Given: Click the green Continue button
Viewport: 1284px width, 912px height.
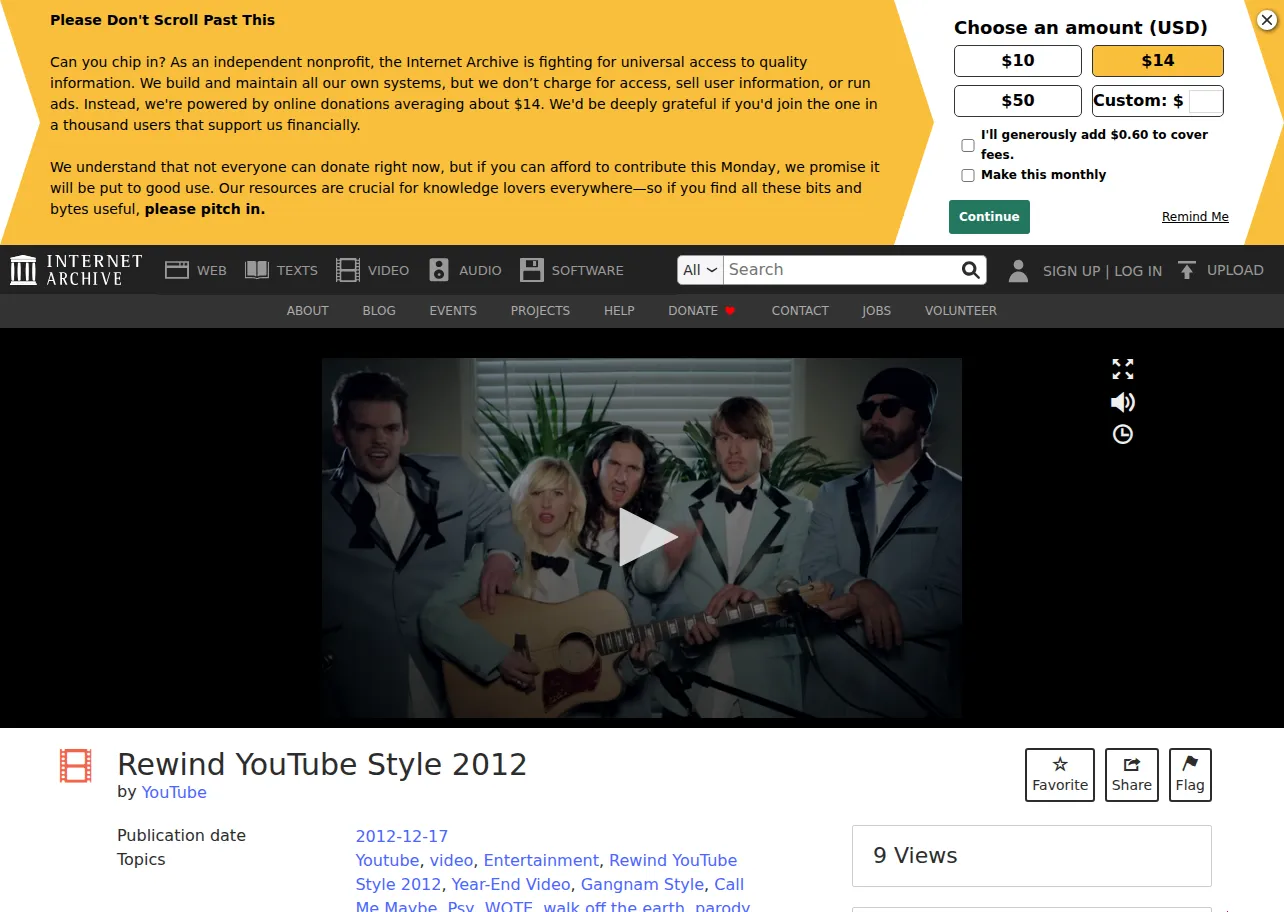Looking at the screenshot, I should 989,217.
